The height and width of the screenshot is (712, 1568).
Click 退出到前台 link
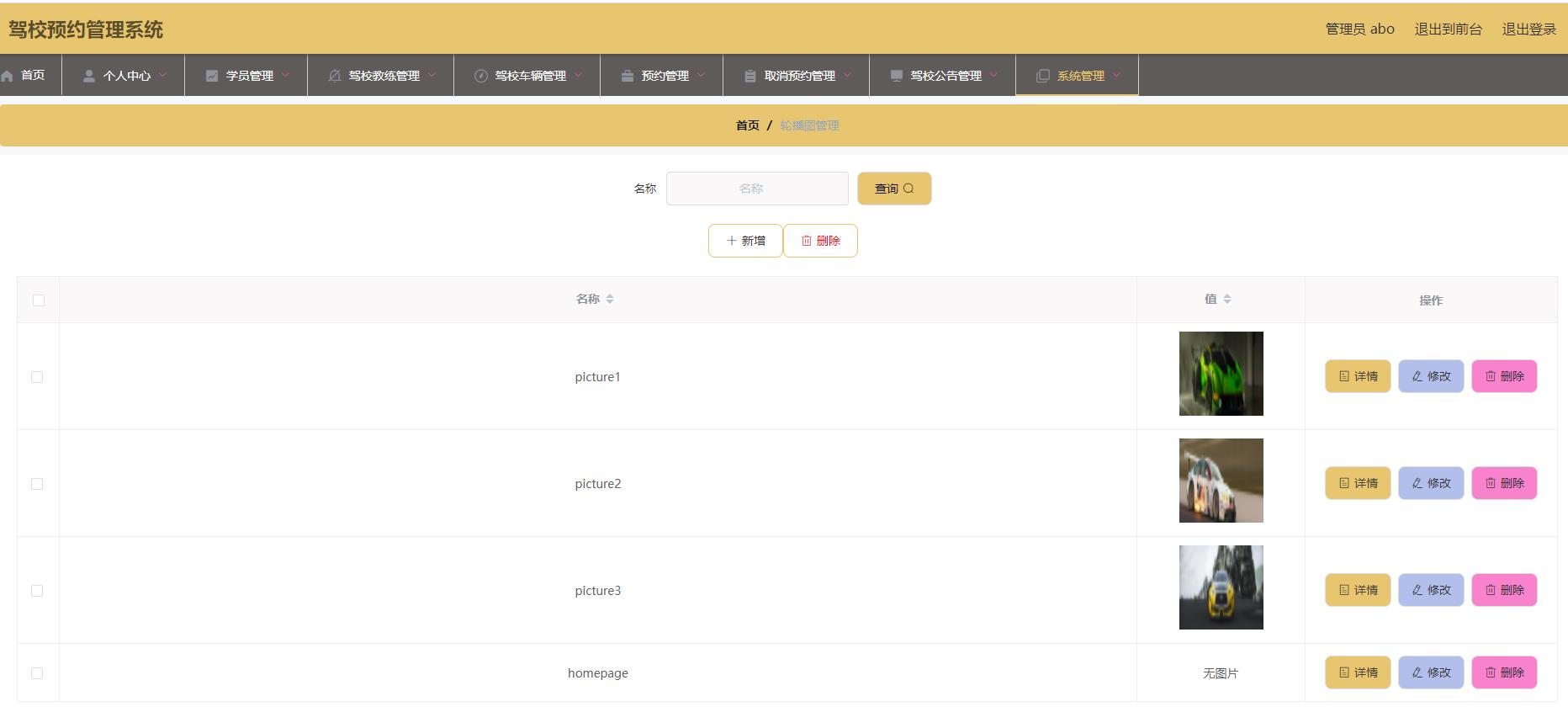tap(1448, 29)
